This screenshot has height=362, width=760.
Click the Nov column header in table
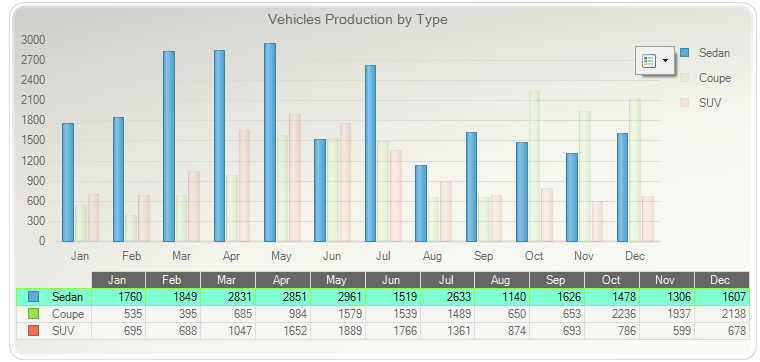coord(666,280)
